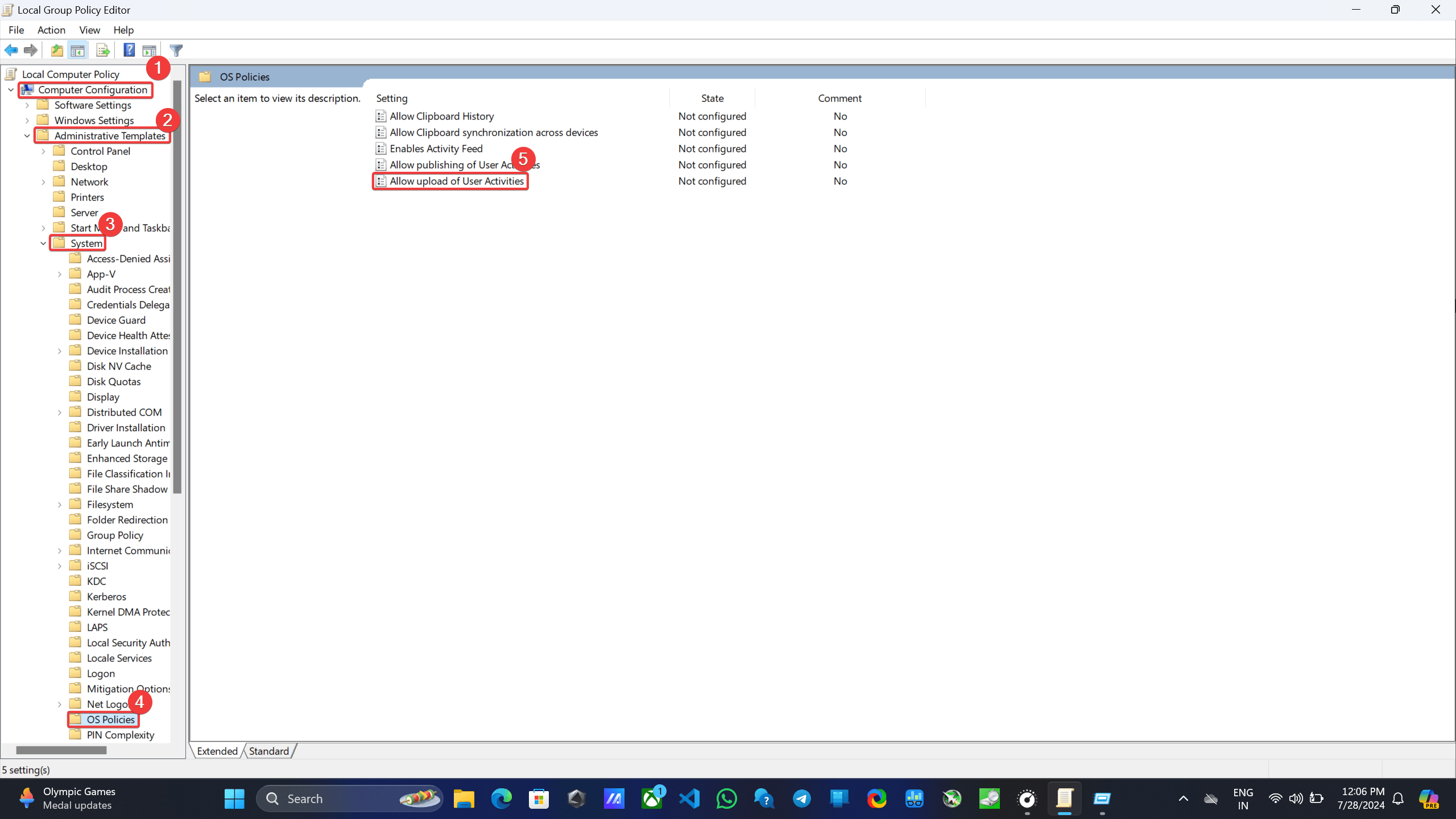1456x819 pixels.
Task: Collapse Administrative Templates node
Action: (x=27, y=136)
